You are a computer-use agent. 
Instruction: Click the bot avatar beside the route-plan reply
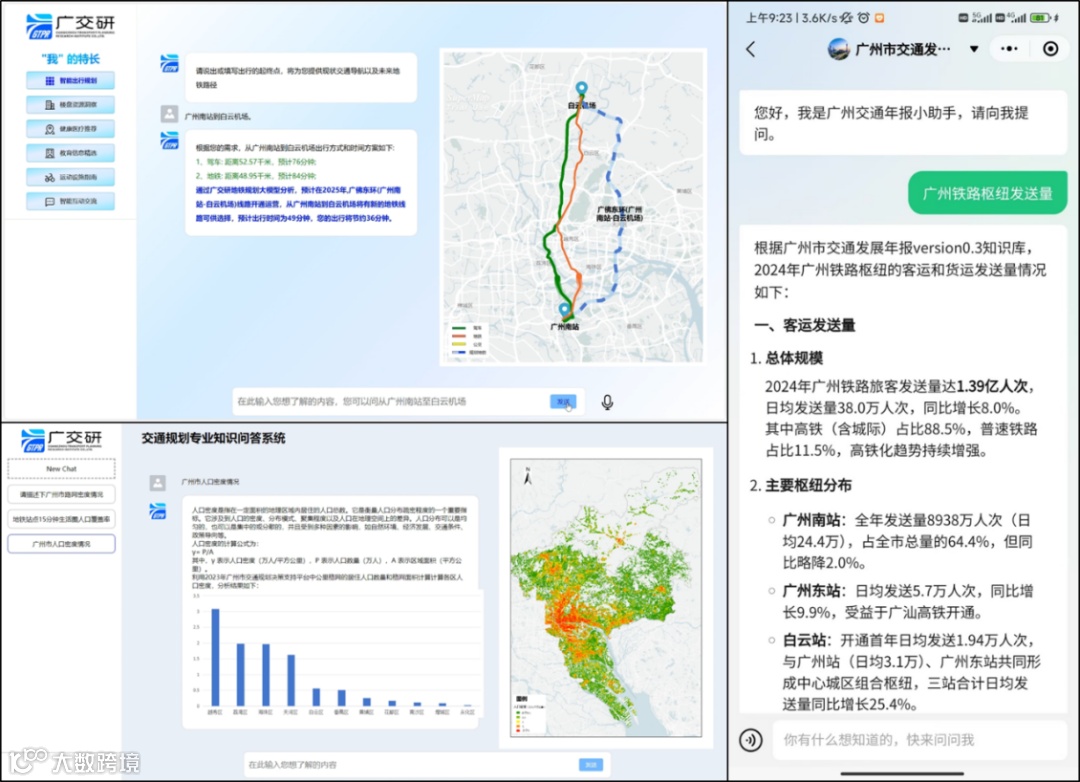pos(169,141)
